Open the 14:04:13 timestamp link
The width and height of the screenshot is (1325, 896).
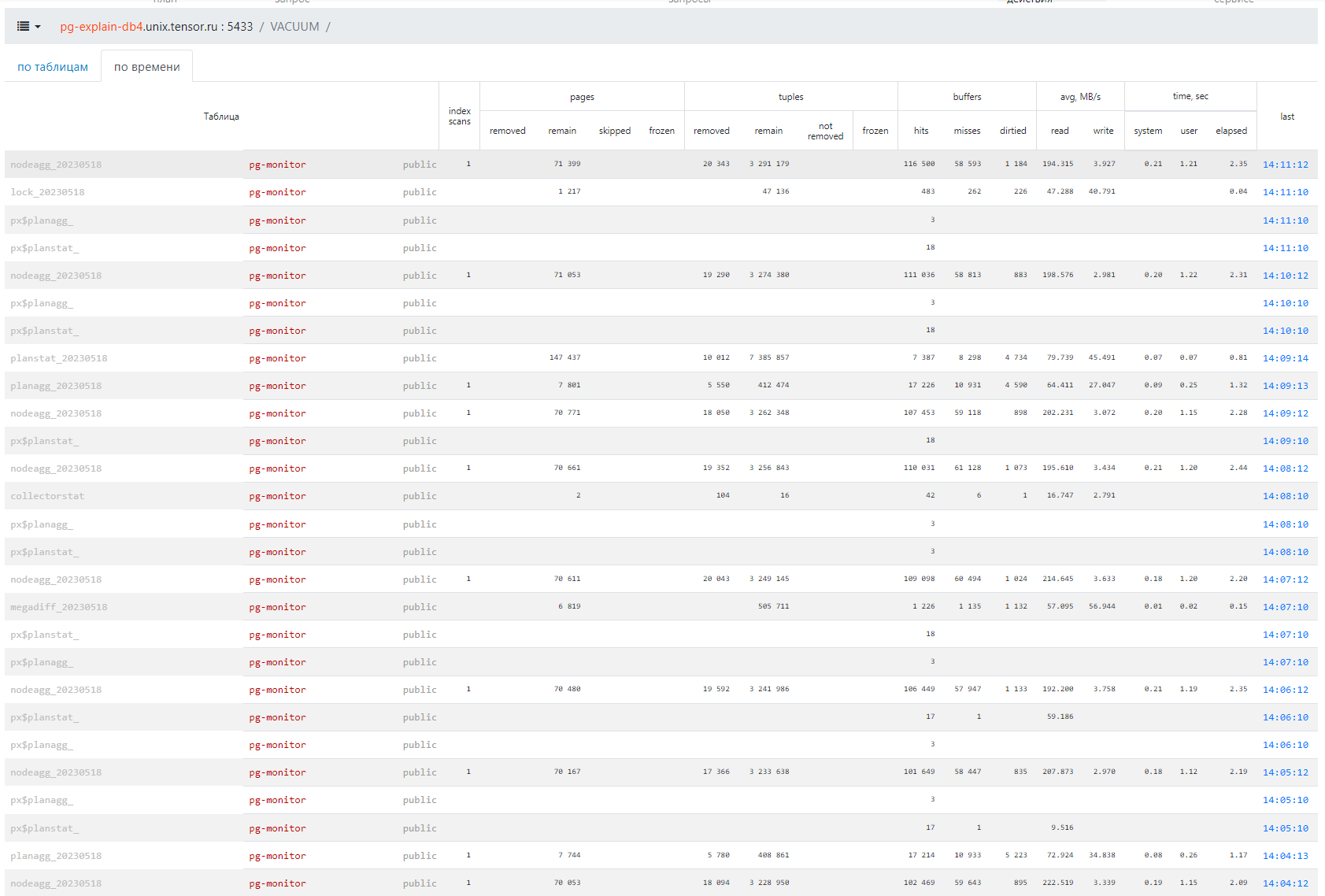(x=1285, y=856)
